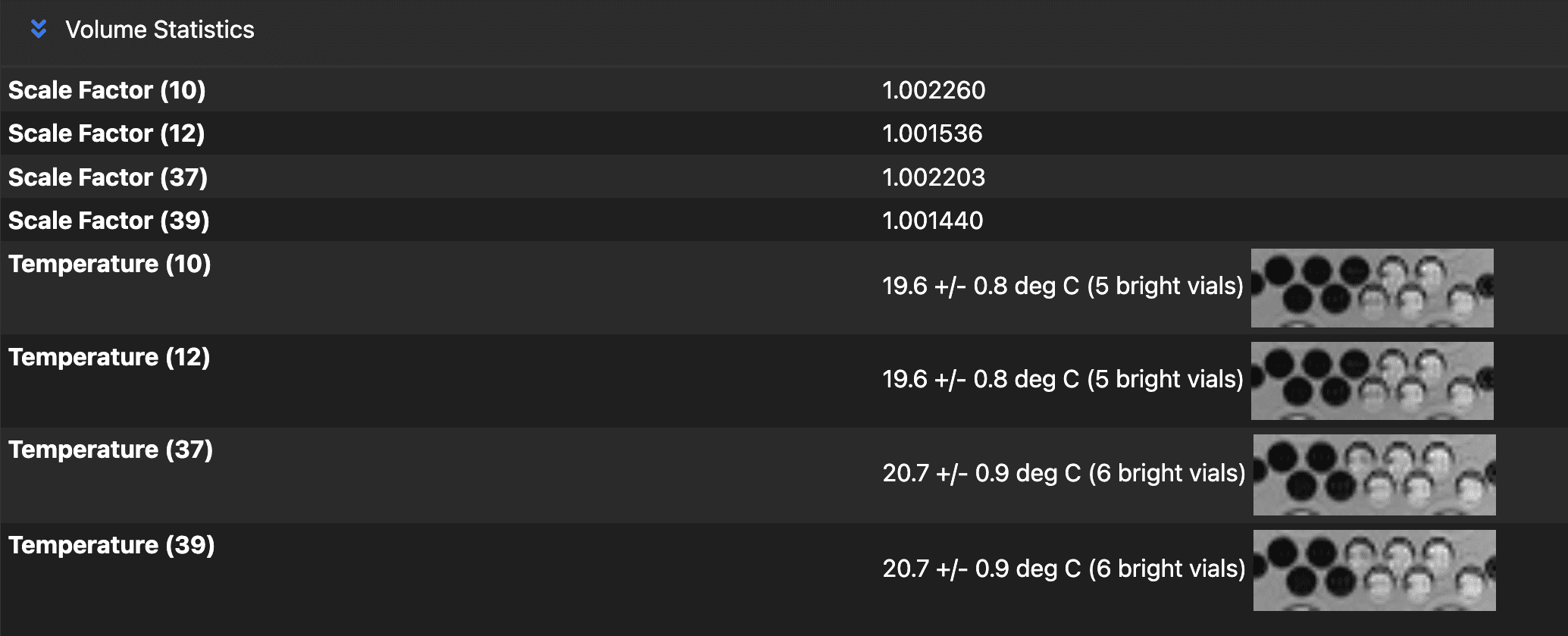Select the Temperature (37) row label
The width and height of the screenshot is (1568, 636).
point(111,450)
